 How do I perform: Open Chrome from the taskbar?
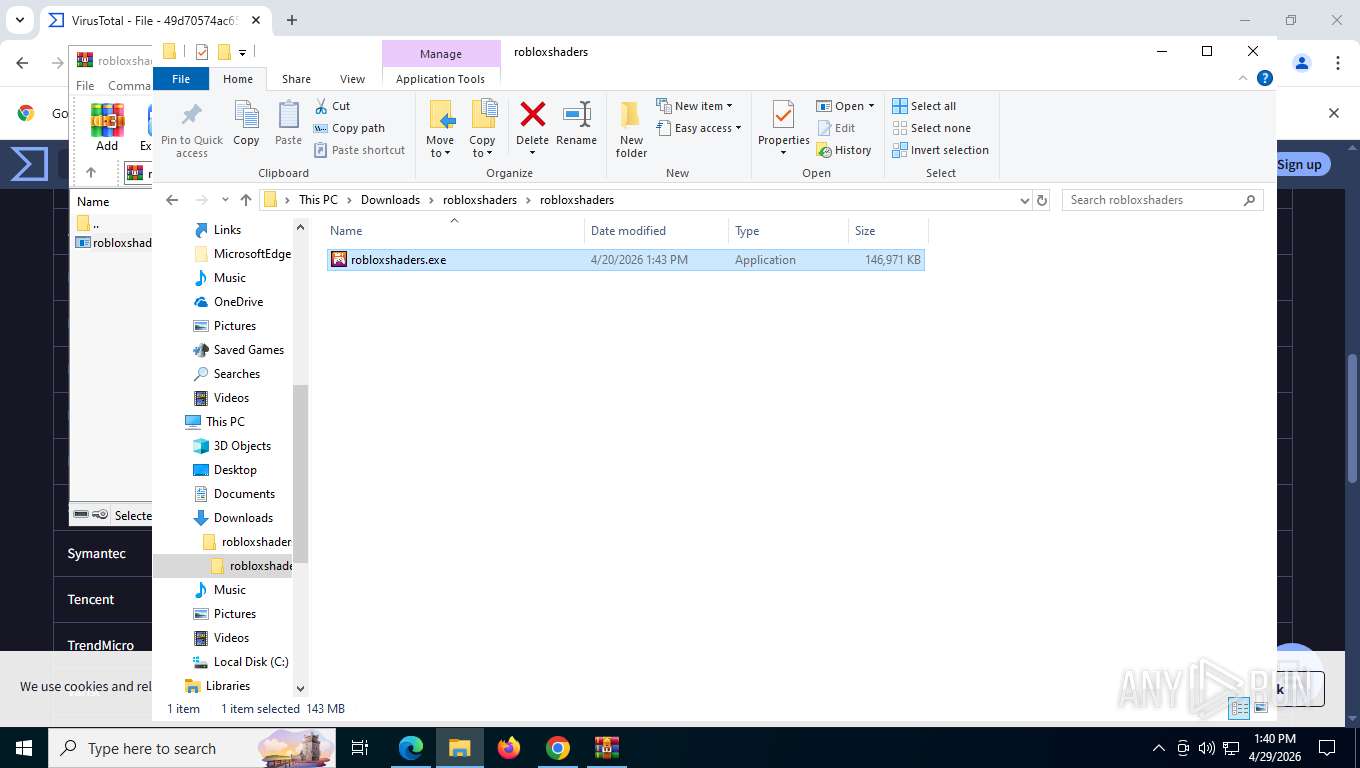558,748
